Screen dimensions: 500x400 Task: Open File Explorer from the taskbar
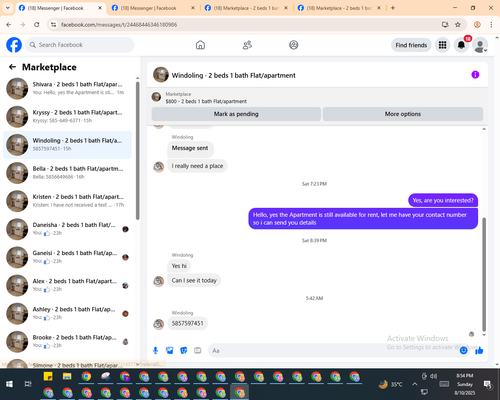click(x=67, y=376)
